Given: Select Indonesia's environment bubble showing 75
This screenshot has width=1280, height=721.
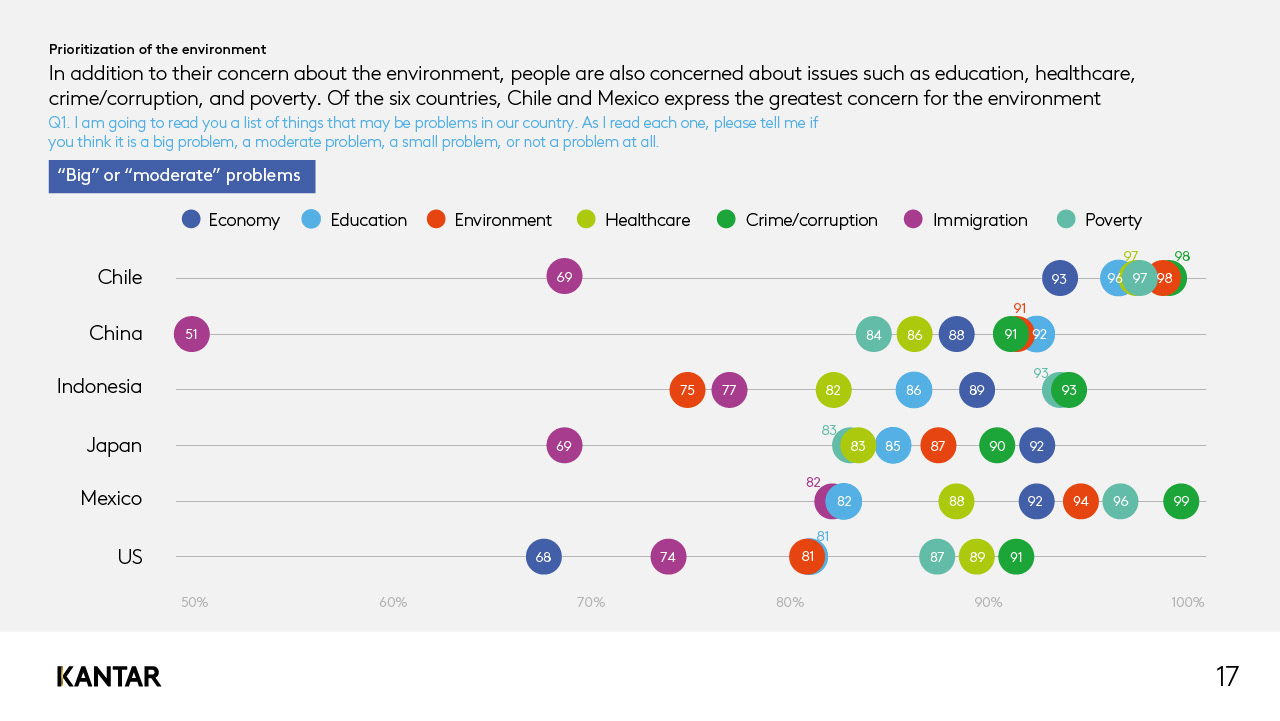Looking at the screenshot, I should [x=687, y=390].
